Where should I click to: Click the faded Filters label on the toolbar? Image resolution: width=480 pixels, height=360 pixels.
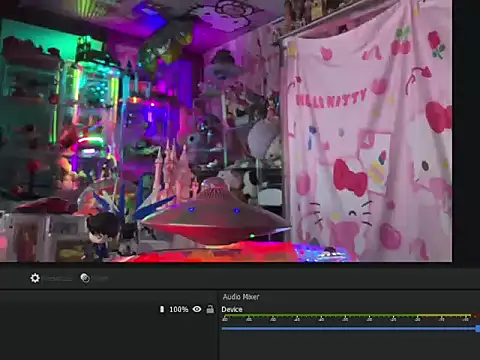(x=100, y=279)
